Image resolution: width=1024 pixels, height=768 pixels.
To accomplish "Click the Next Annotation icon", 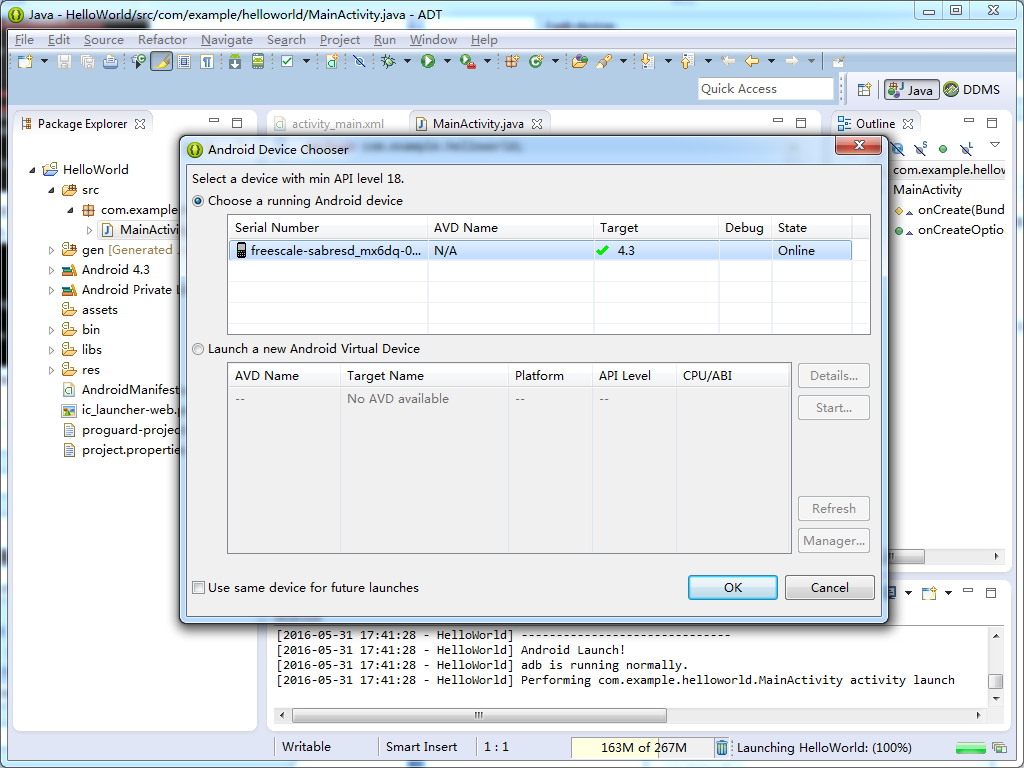I will click(x=647, y=61).
